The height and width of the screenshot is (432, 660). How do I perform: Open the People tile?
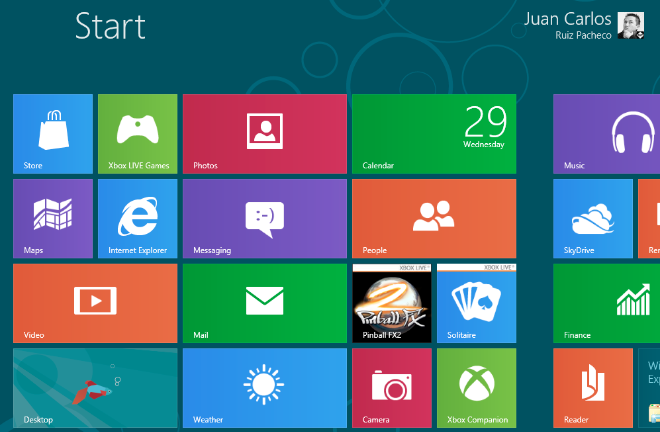[434, 219]
